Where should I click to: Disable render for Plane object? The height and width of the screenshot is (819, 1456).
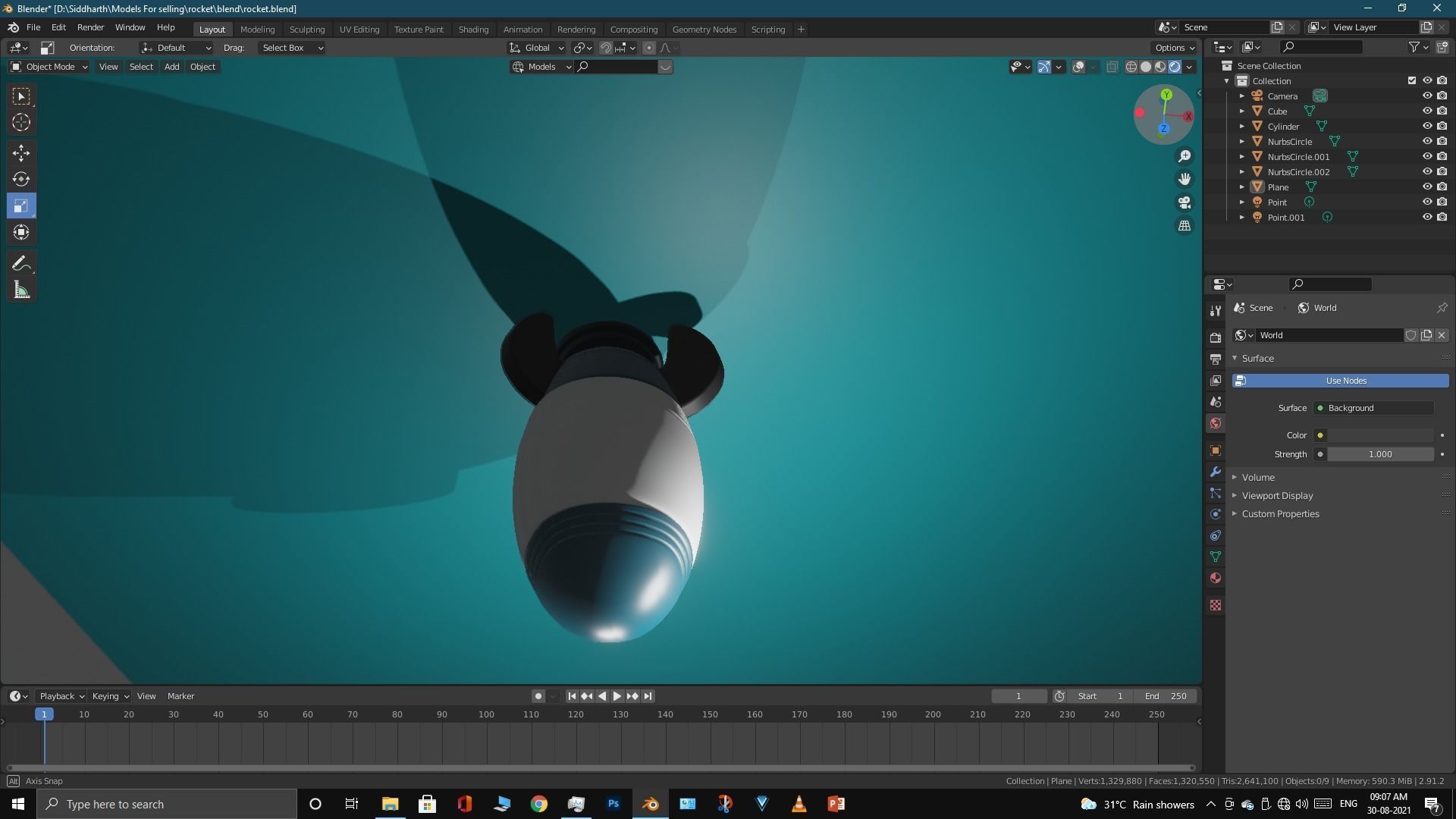[x=1442, y=187]
